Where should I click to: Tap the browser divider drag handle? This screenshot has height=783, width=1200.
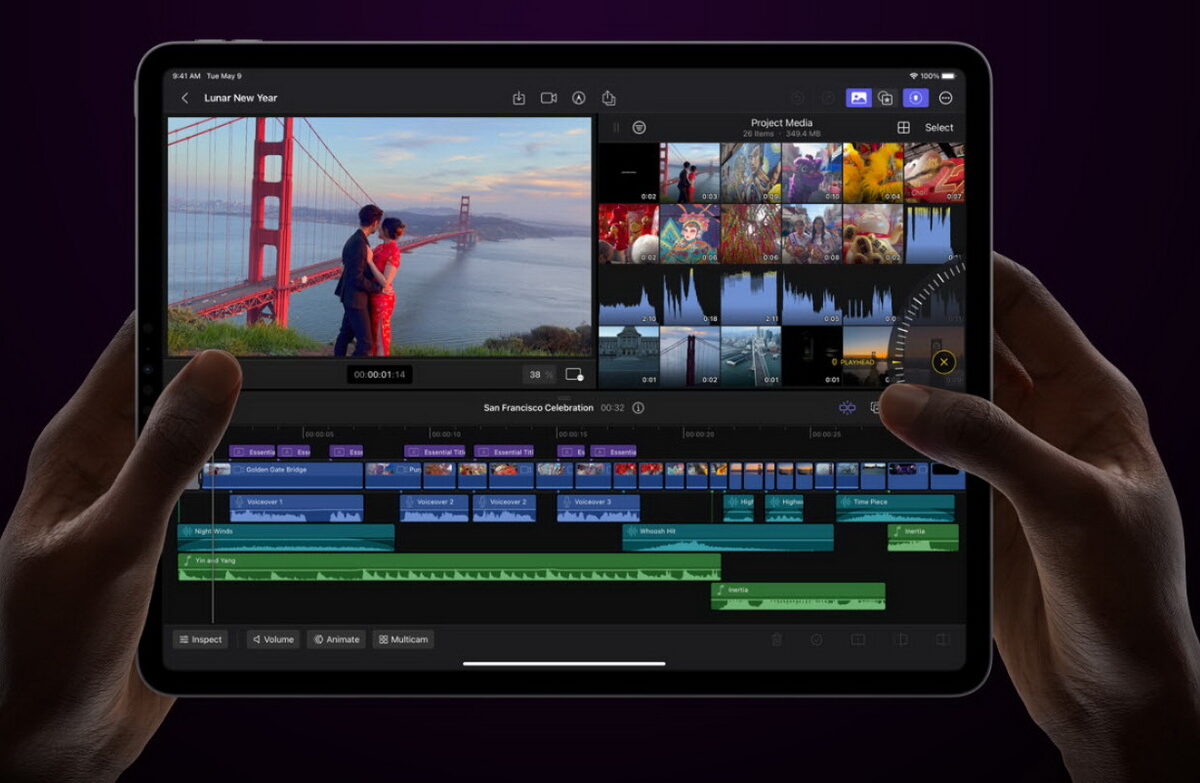[x=616, y=128]
